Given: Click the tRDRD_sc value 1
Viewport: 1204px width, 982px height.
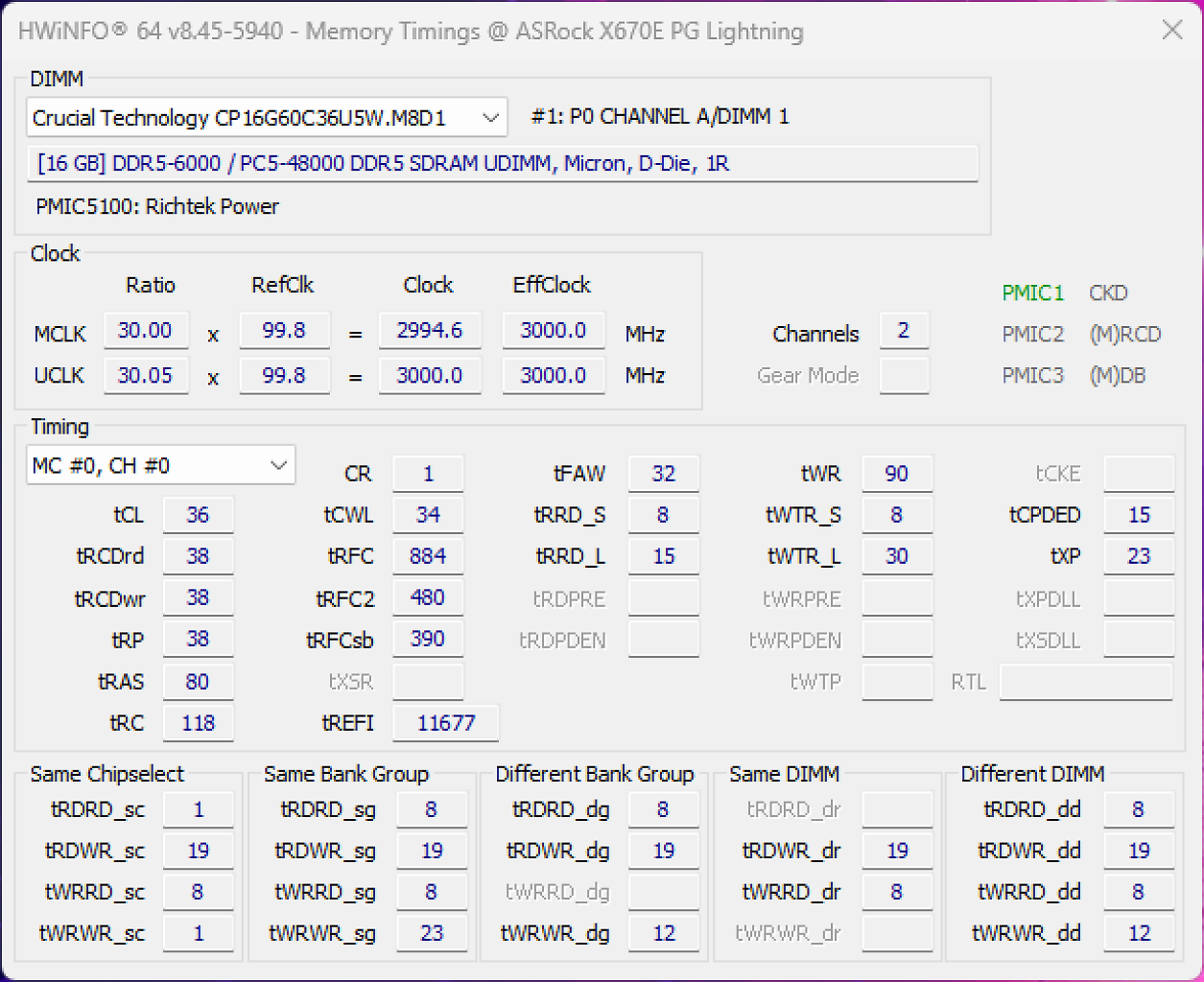Looking at the screenshot, I should point(198,809).
